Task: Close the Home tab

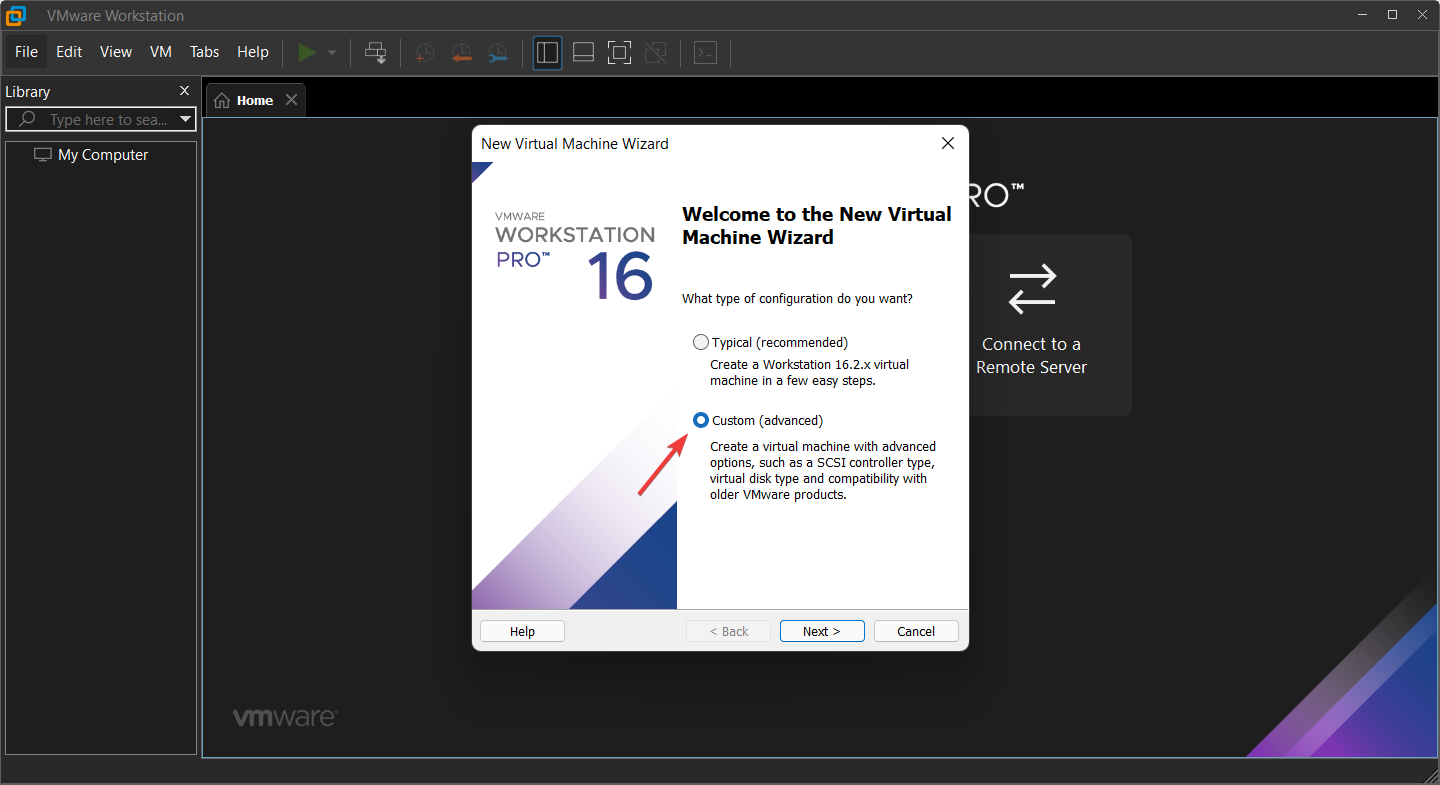Action: pyautogui.click(x=291, y=100)
